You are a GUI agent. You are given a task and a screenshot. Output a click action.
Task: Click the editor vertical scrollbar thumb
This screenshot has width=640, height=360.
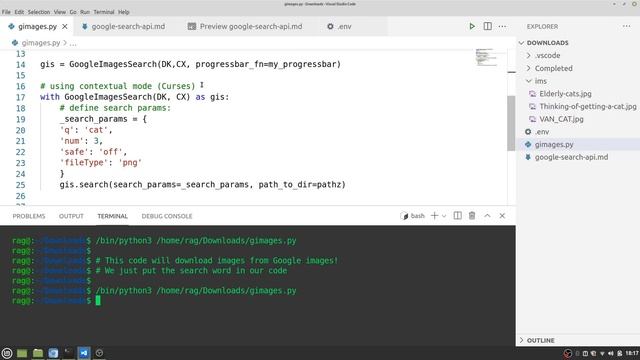point(511,123)
